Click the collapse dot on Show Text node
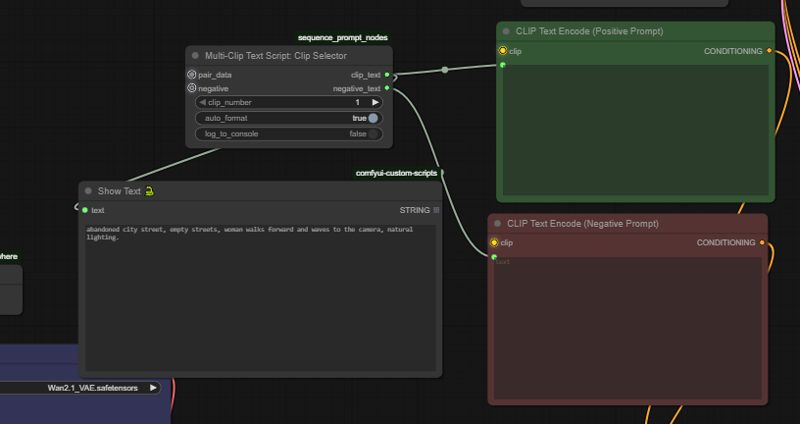 (88, 191)
